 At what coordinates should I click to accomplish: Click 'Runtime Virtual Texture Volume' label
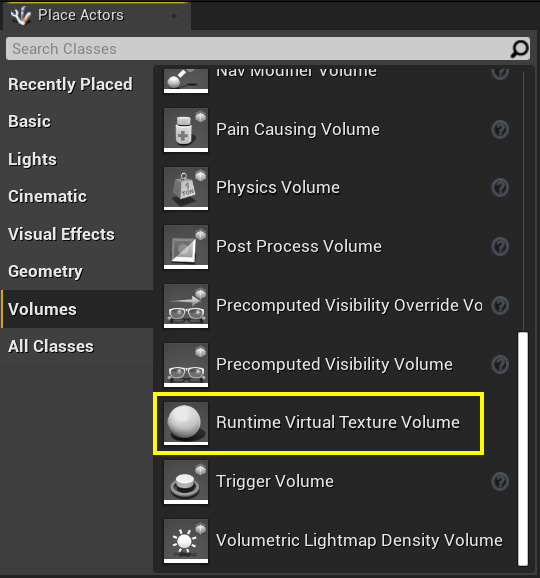338,422
